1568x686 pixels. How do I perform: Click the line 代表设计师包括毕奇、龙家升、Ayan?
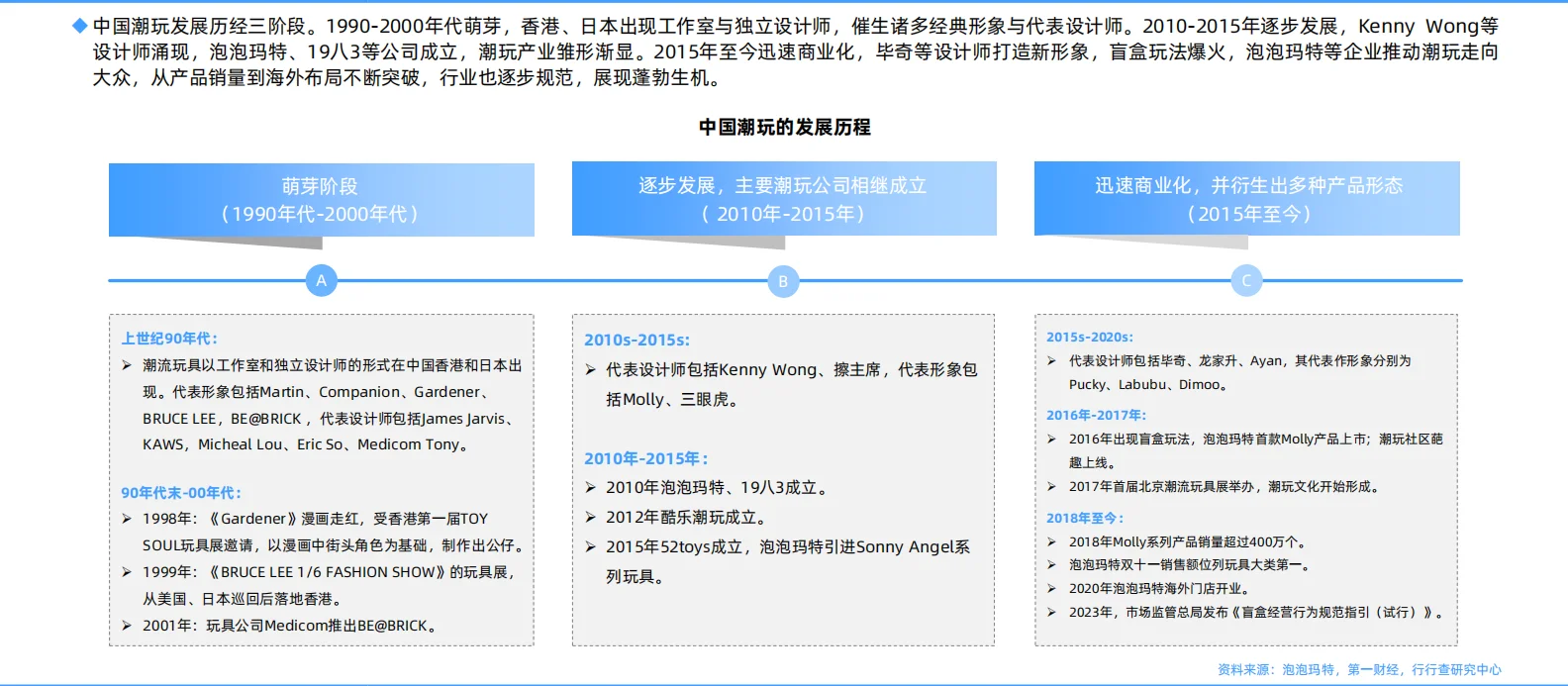click(x=1239, y=361)
